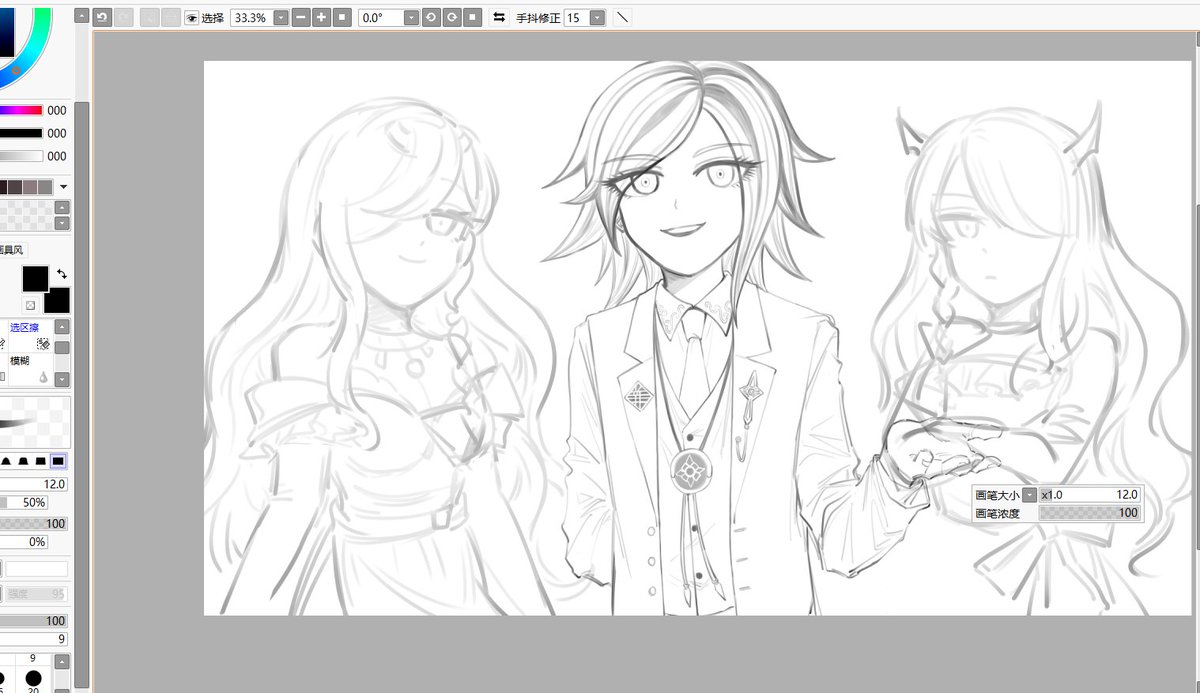
Task: Open the 画笔大小 popup dropdown arrow
Action: pyautogui.click(x=1029, y=495)
